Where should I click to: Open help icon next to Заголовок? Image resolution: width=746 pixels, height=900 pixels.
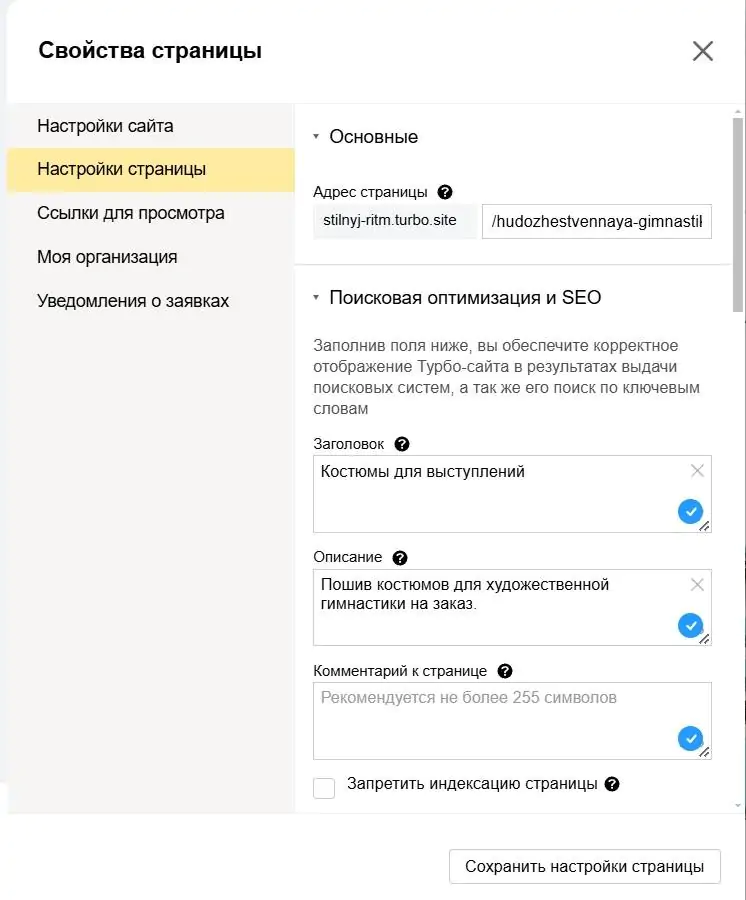pyautogui.click(x=402, y=444)
